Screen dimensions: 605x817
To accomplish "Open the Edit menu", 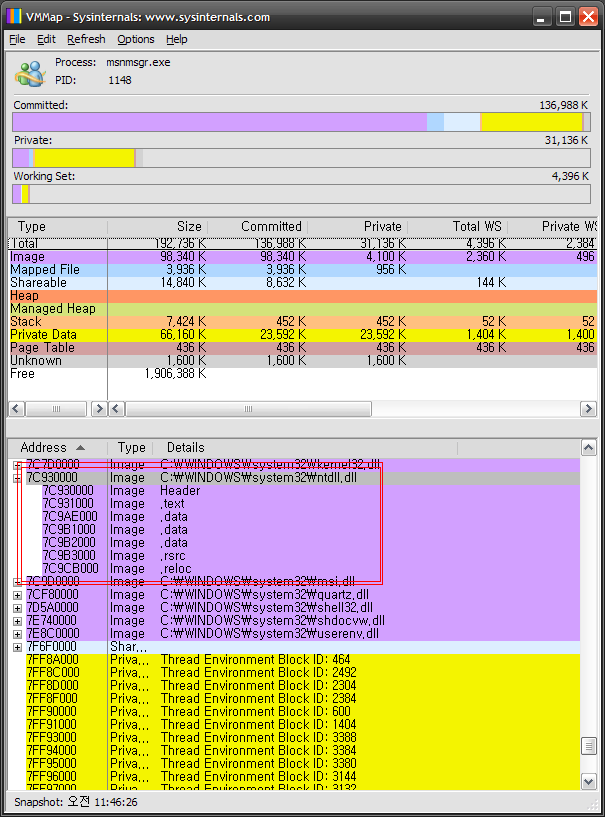I will 46,39.
